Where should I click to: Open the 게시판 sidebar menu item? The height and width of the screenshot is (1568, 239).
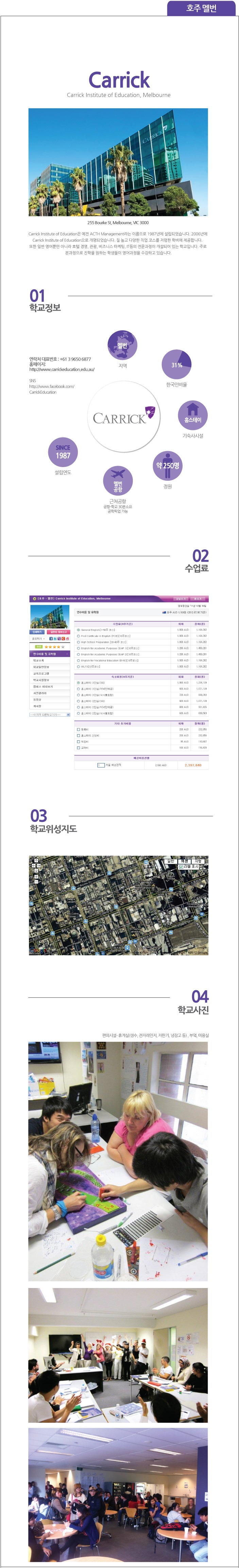point(50,706)
